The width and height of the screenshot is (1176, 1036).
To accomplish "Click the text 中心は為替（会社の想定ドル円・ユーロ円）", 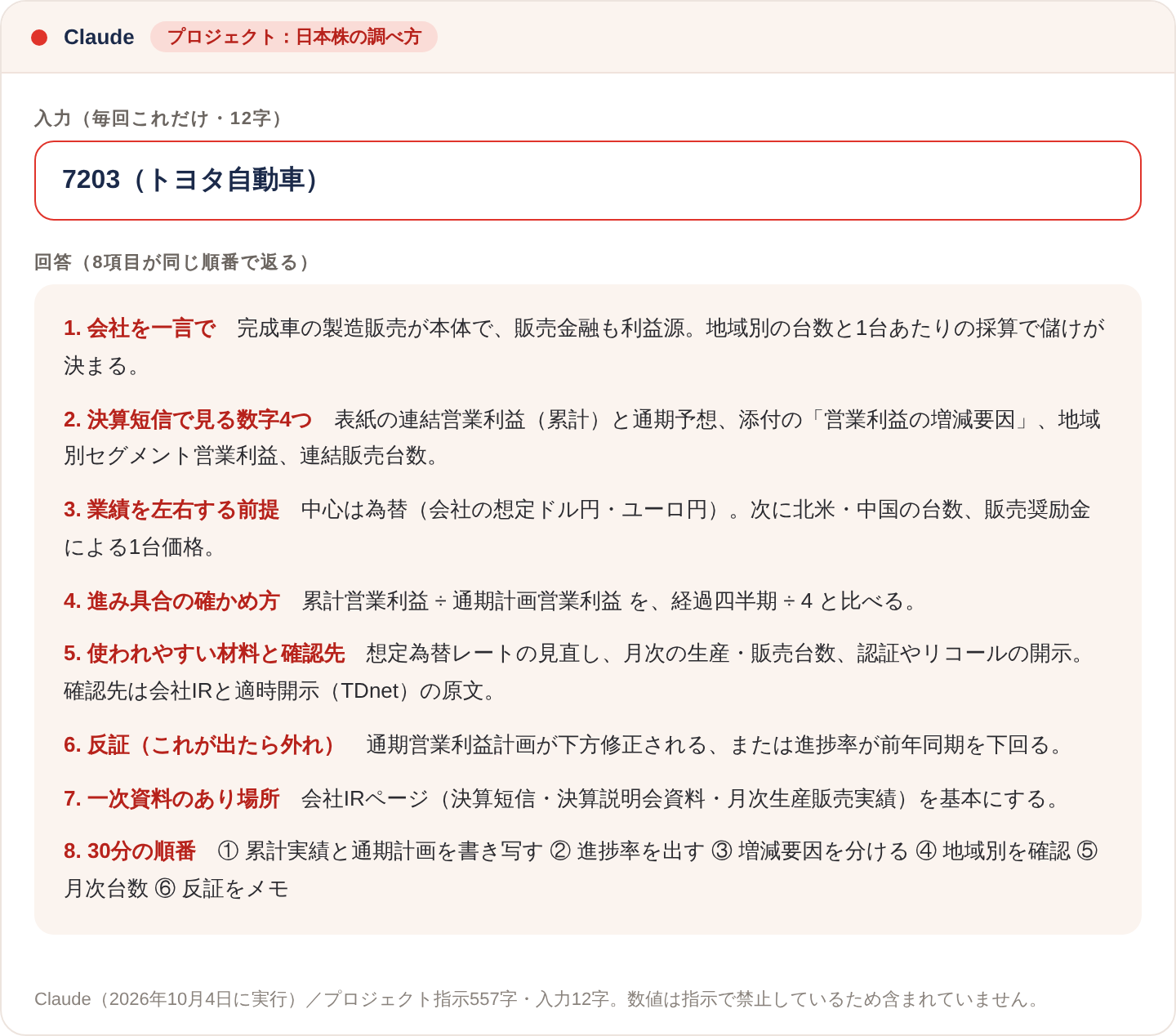I will [x=515, y=510].
